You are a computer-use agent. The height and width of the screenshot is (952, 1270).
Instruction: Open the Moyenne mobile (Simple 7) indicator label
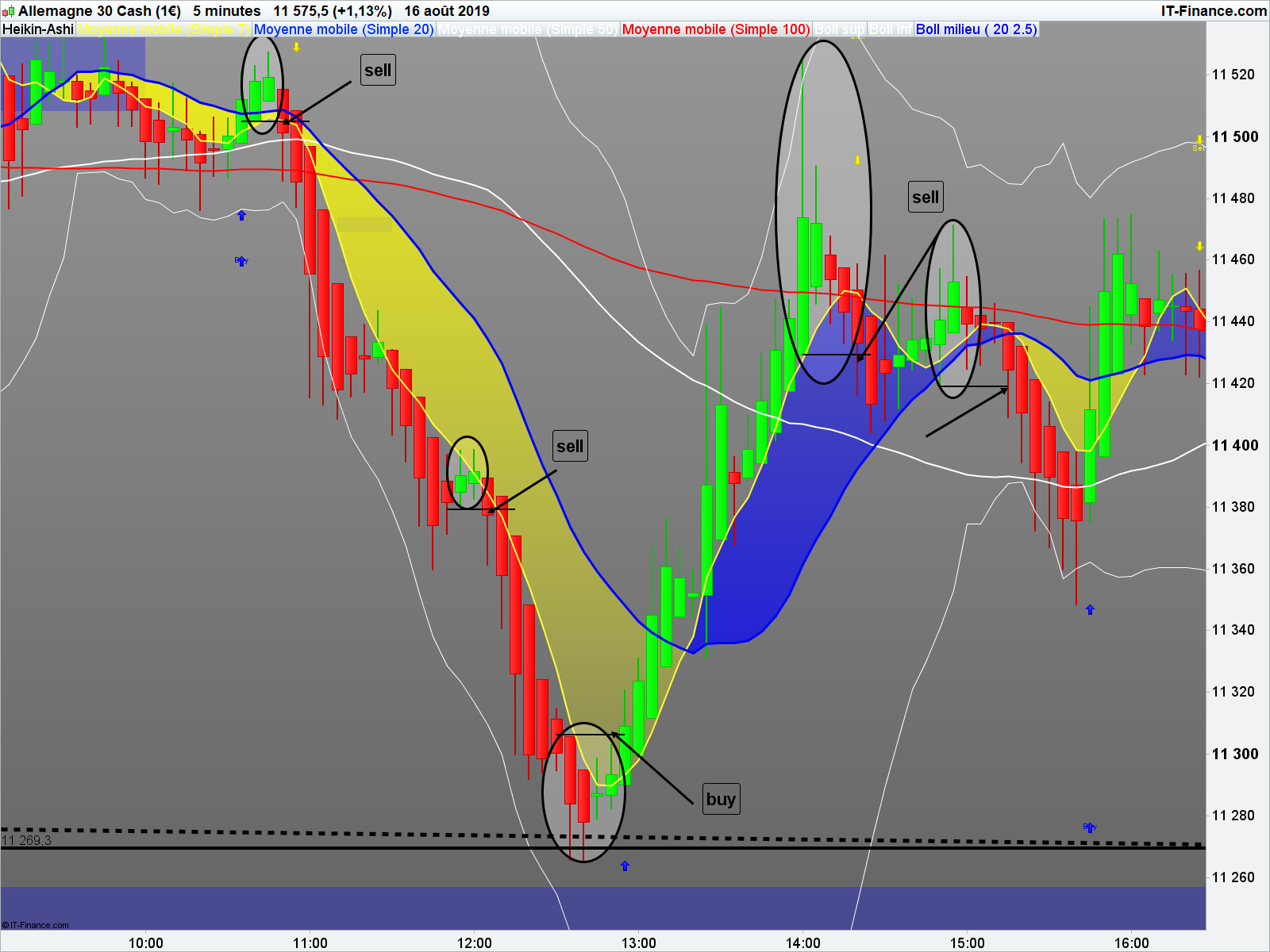(164, 29)
